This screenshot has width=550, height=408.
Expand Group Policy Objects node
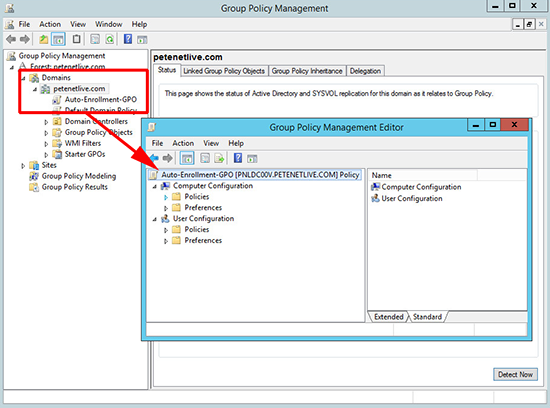click(46, 133)
